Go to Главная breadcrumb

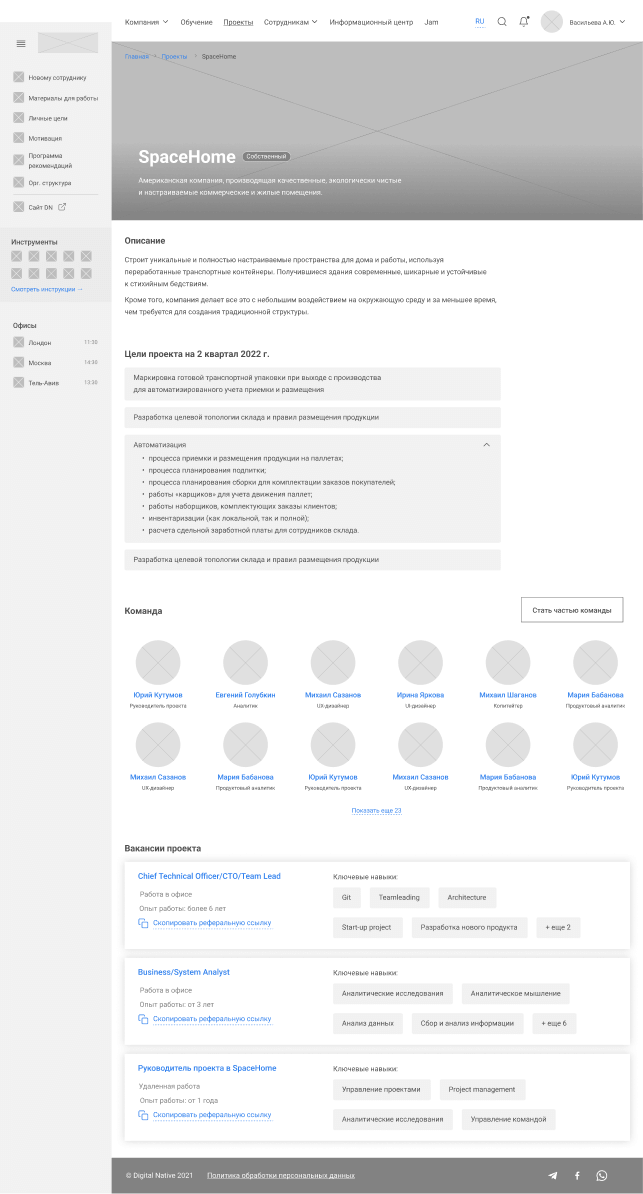point(137,56)
